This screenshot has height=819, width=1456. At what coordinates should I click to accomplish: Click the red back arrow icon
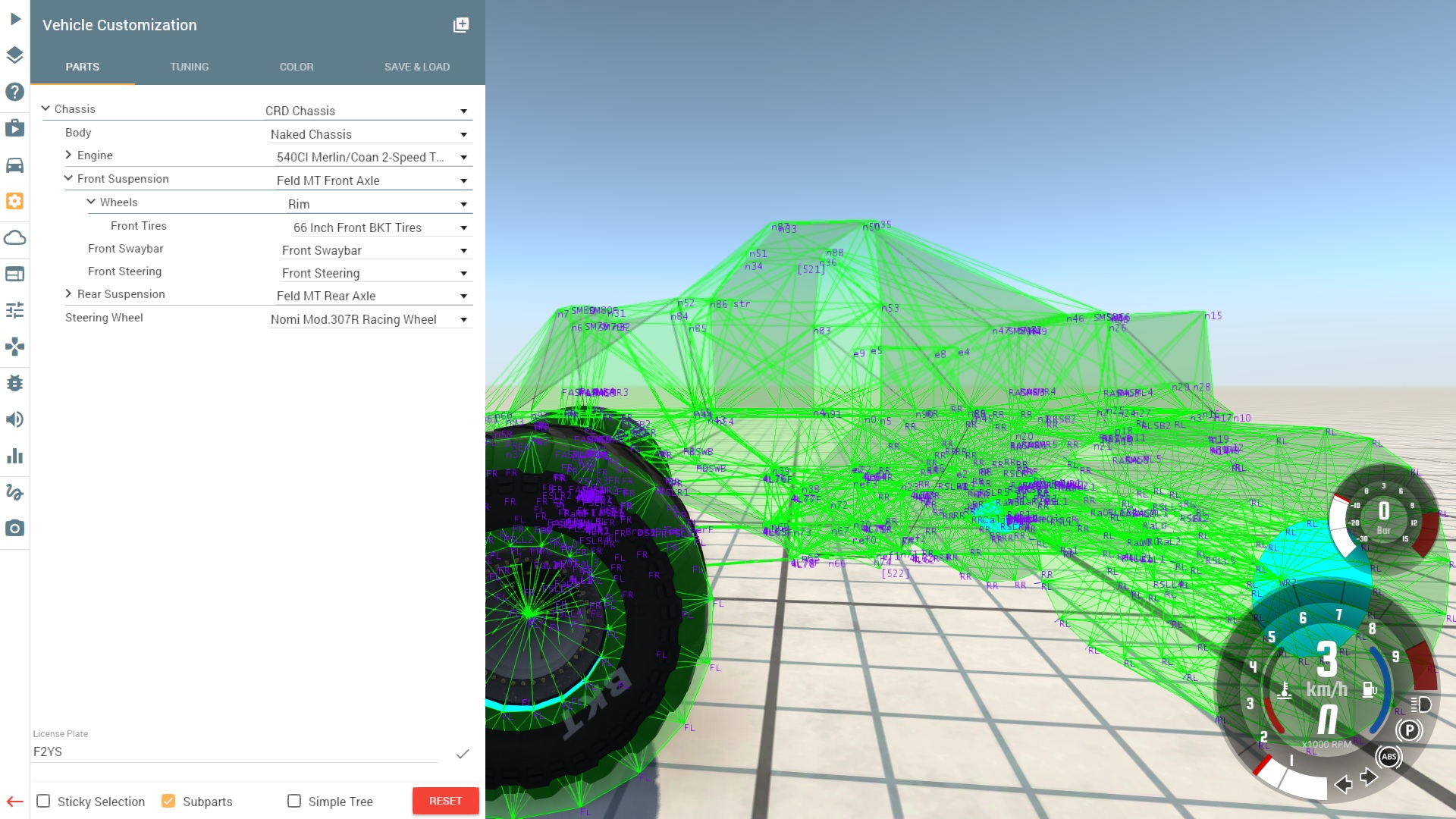(15, 802)
